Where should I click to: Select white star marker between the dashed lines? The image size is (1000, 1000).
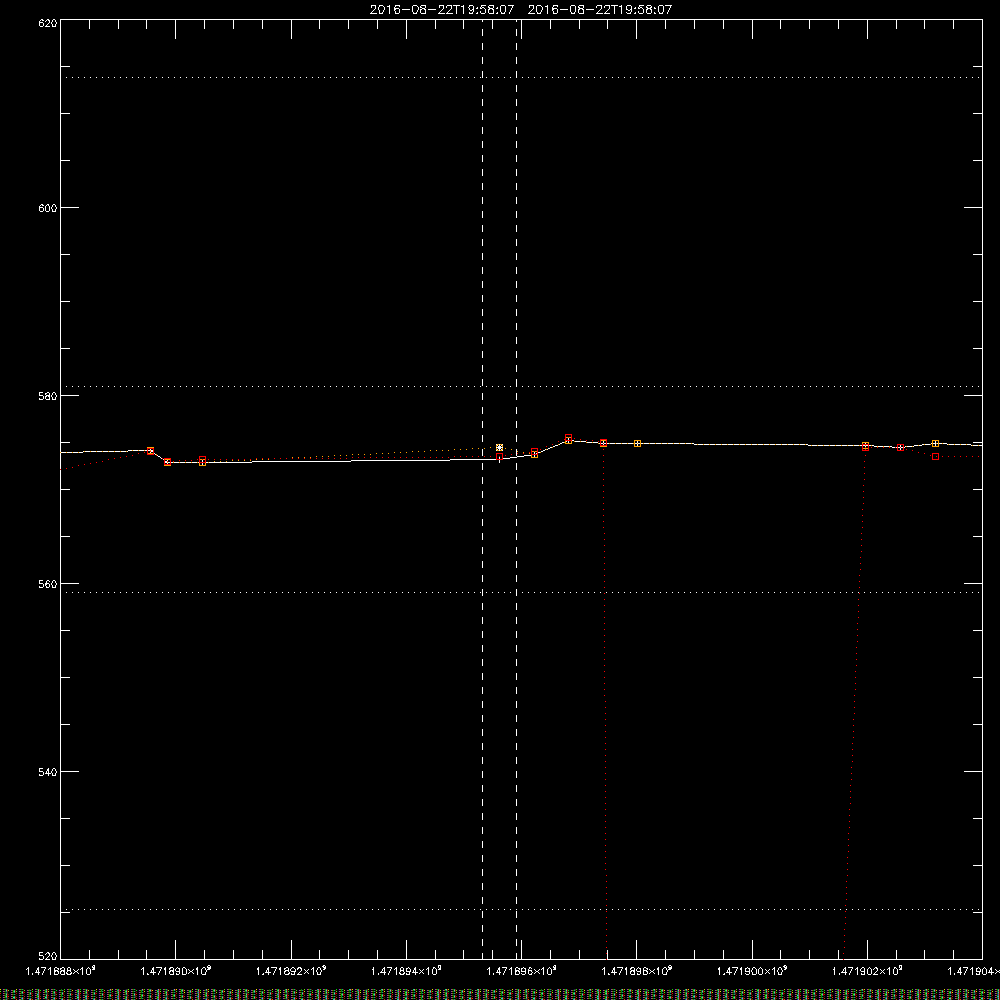[499, 448]
